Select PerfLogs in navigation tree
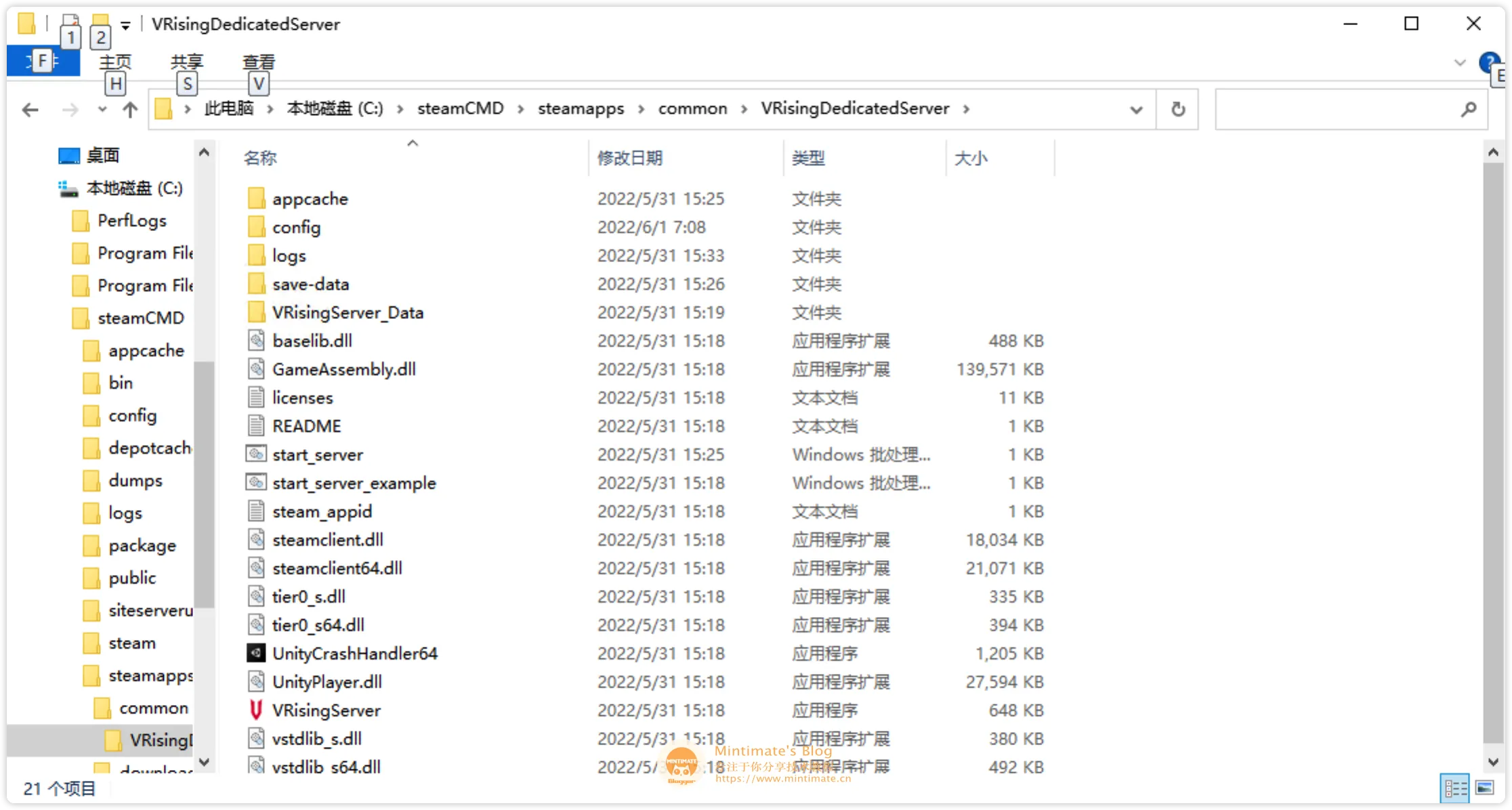1512x810 pixels. click(131, 221)
